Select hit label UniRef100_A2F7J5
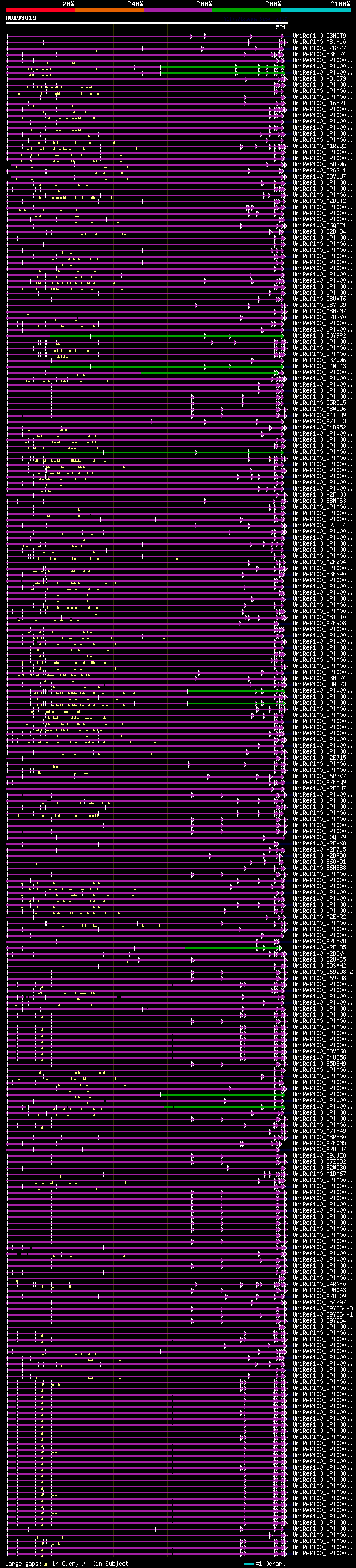Screen dimensions: 356x1568 [319, 850]
